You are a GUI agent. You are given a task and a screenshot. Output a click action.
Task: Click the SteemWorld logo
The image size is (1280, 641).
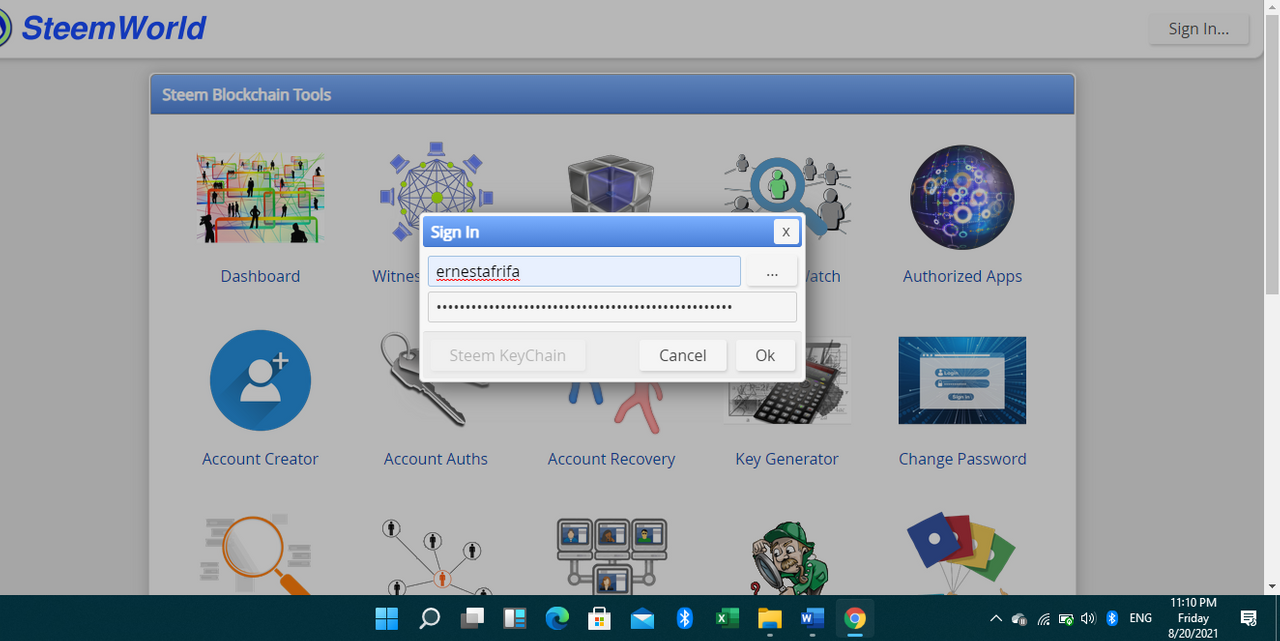(x=103, y=27)
